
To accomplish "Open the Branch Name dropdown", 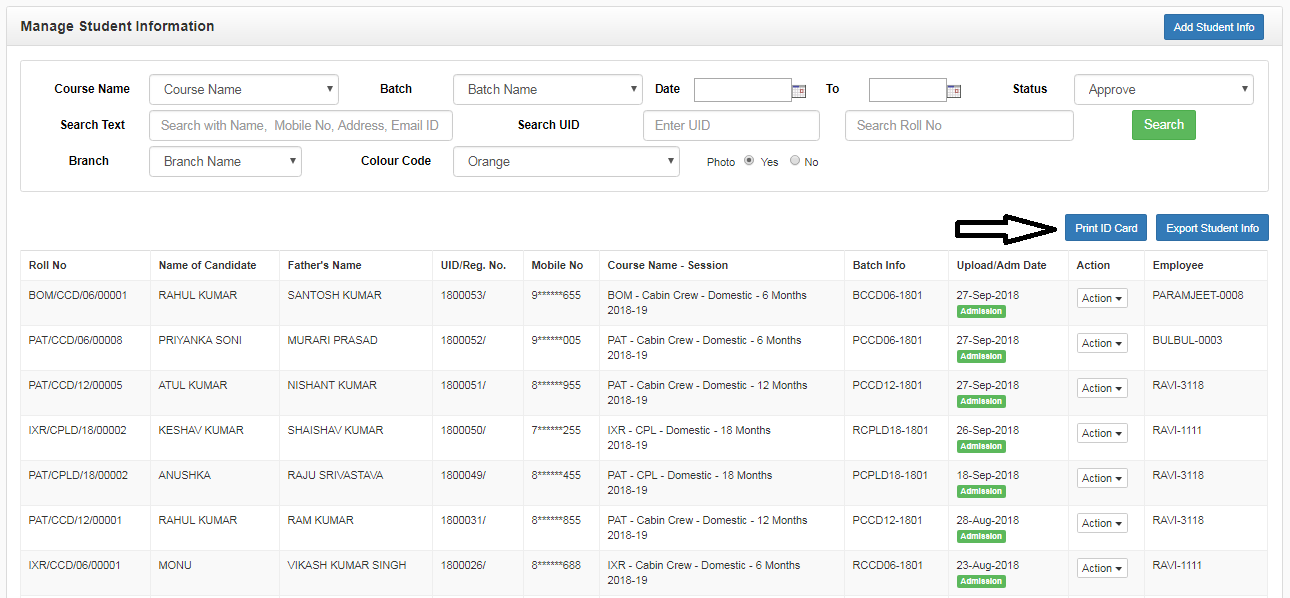I will 225,161.
